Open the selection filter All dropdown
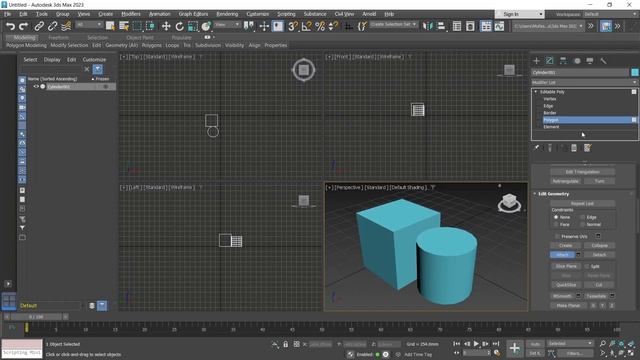640x360 pixels. [x=89, y=25]
